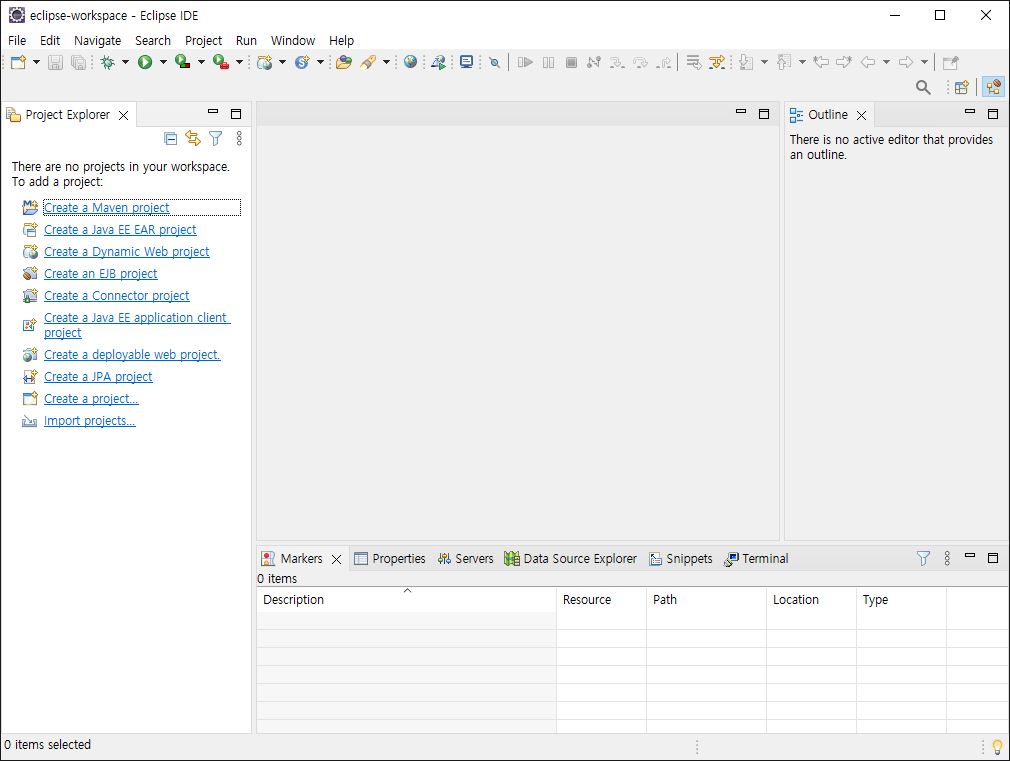Open the Navigate menu
1010x761 pixels.
[97, 41]
